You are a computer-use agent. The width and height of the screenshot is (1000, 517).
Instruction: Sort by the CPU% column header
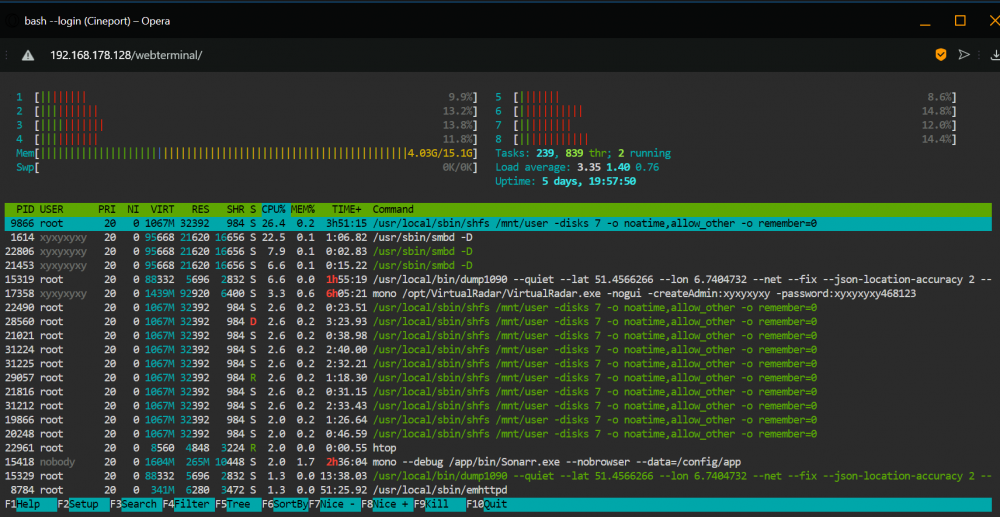click(274, 209)
